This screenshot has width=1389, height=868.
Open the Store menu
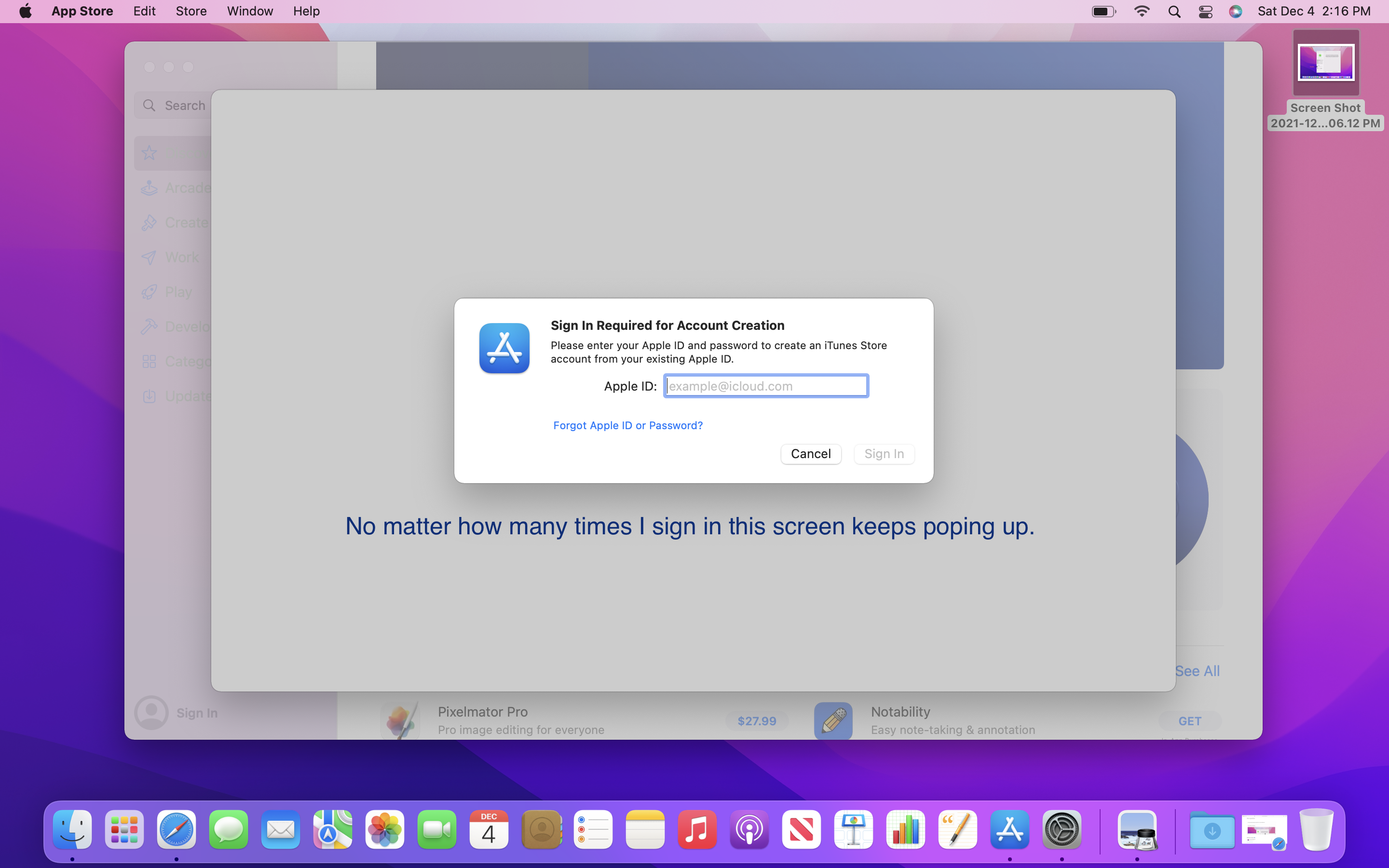191,12
